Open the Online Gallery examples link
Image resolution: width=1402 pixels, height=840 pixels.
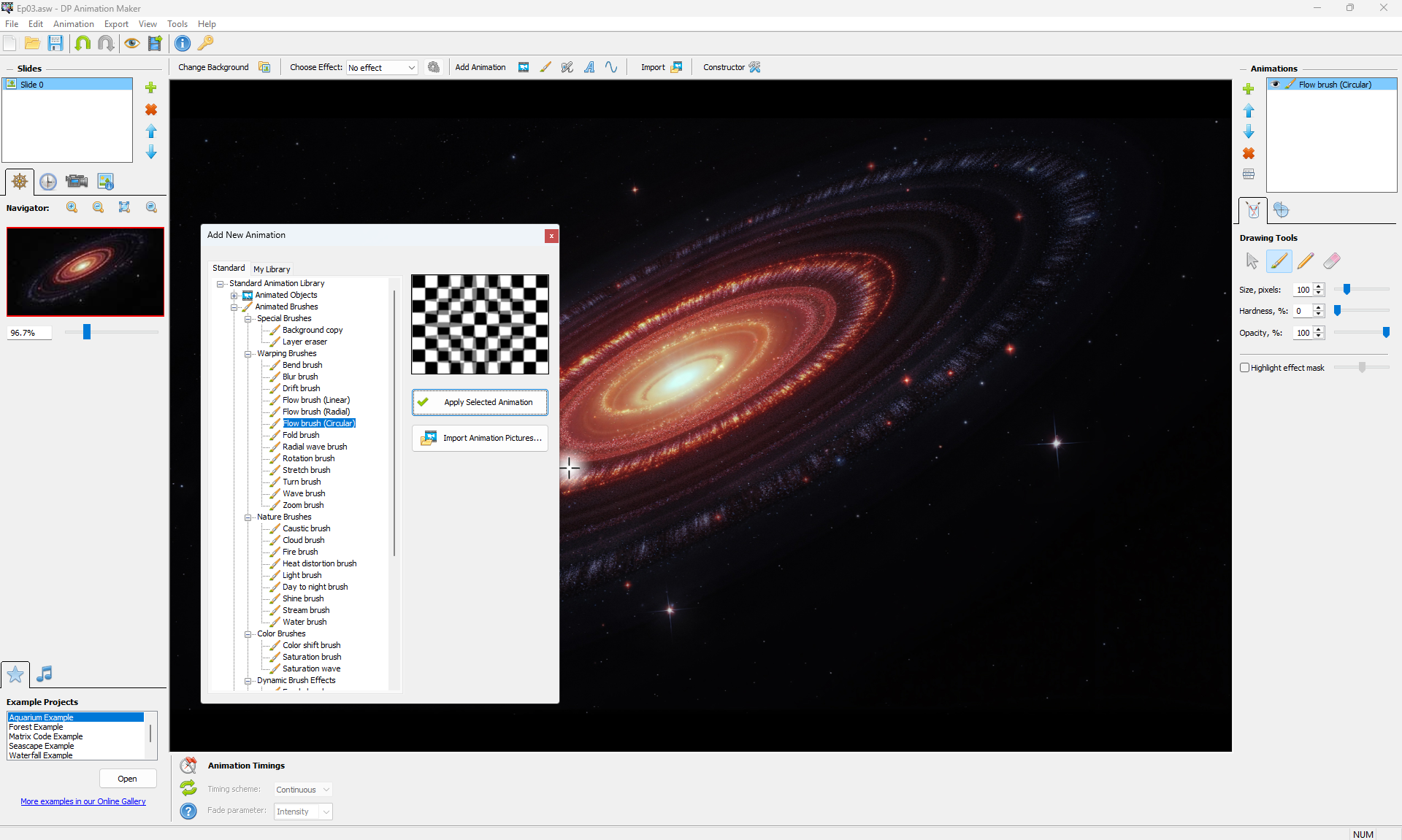(83, 801)
